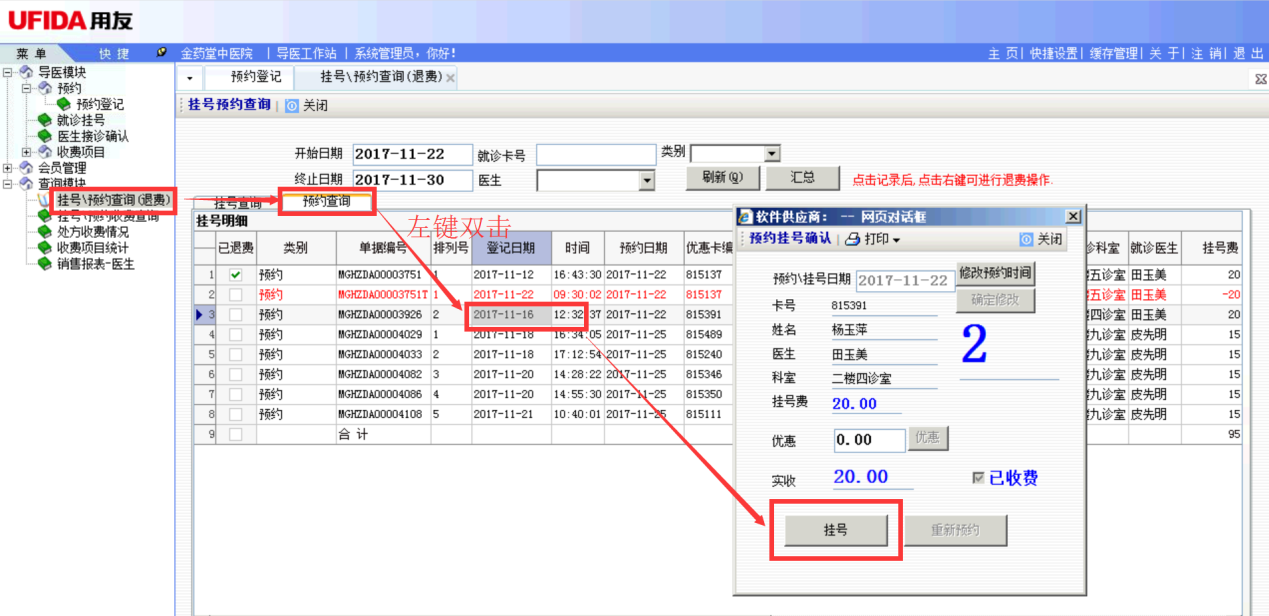Select 挂号\预约查询(退费) in the tree
1269x616 pixels.
pyautogui.click(x=113, y=200)
